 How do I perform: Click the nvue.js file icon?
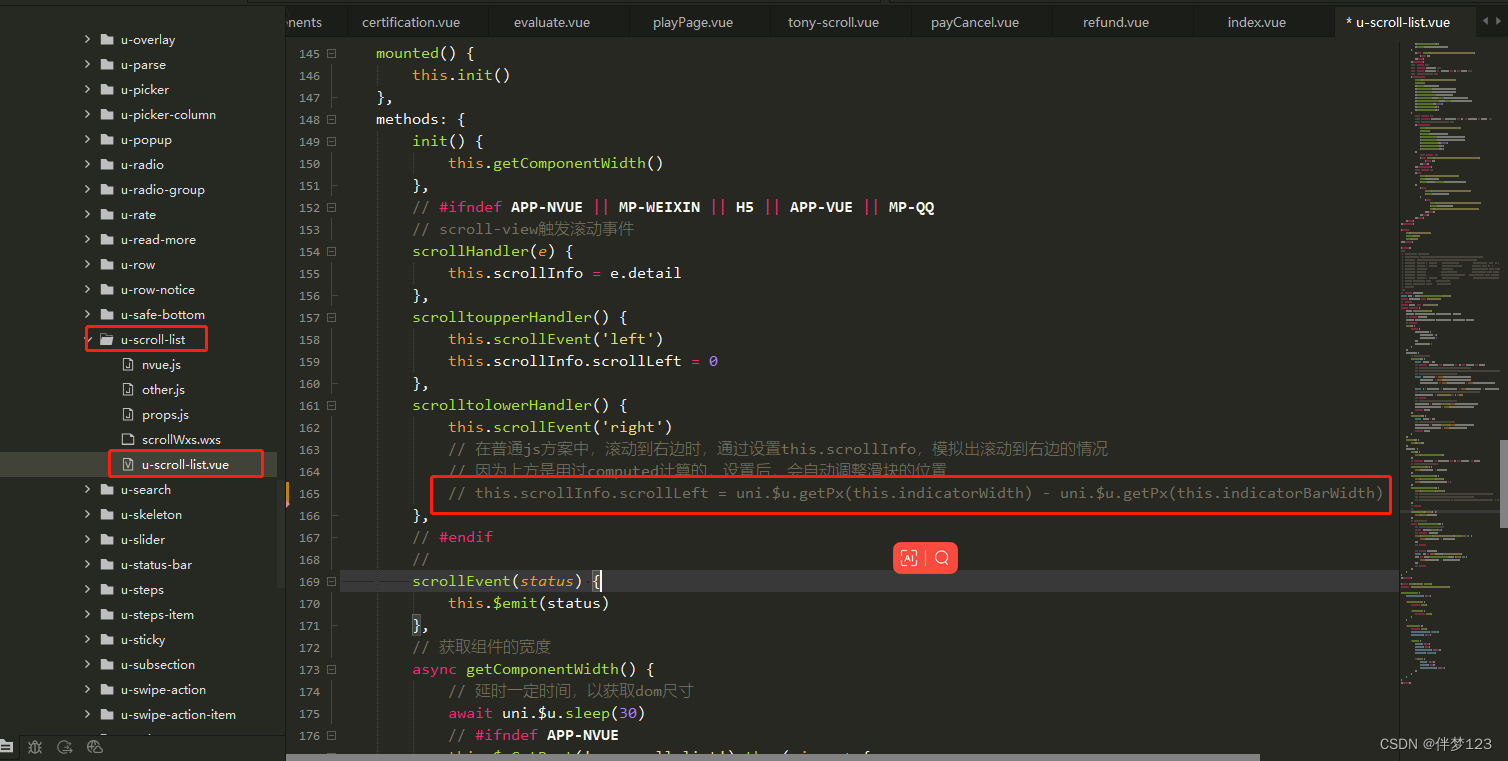pyautogui.click(x=128, y=364)
